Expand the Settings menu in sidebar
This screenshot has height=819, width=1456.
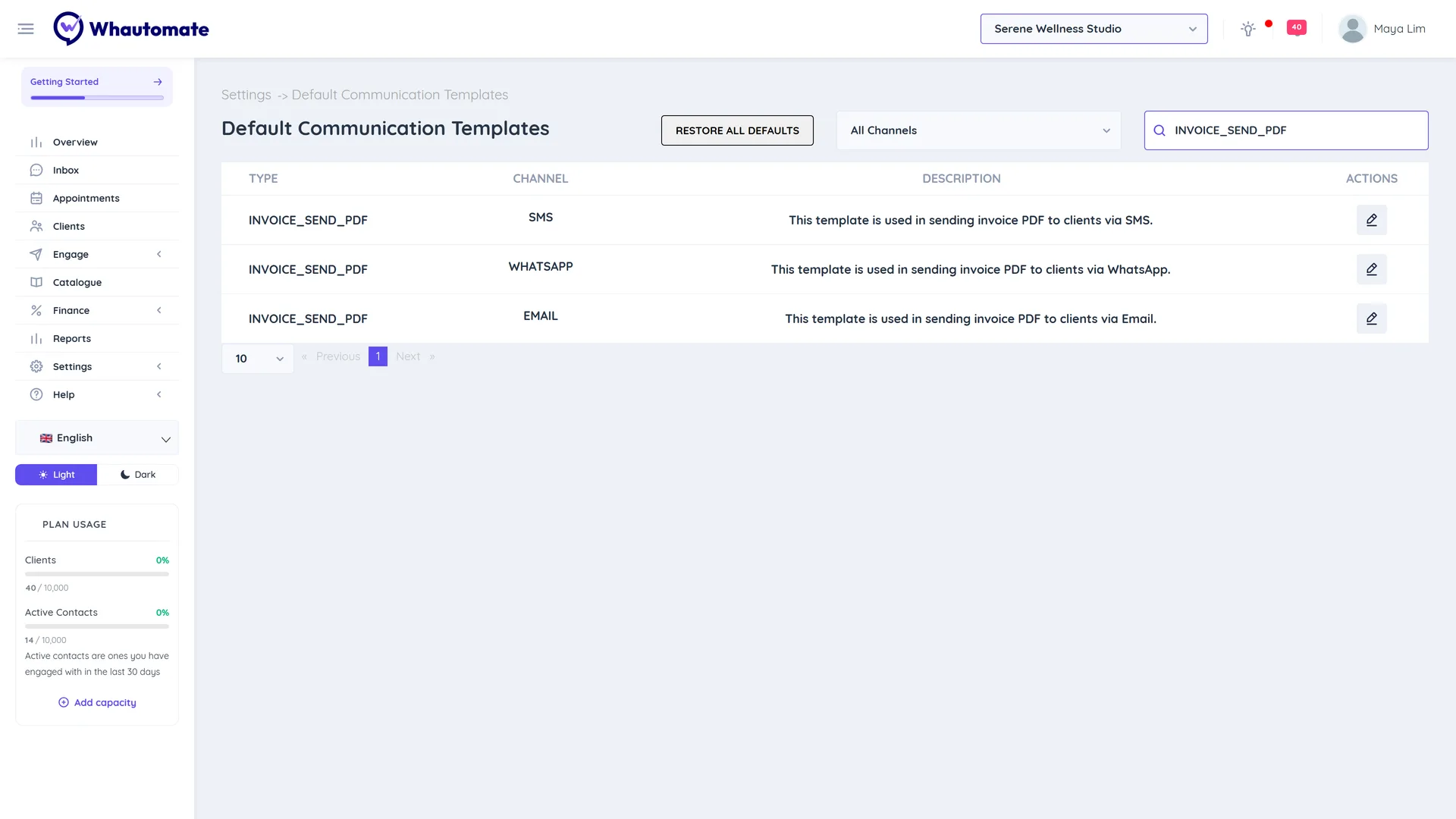97,367
